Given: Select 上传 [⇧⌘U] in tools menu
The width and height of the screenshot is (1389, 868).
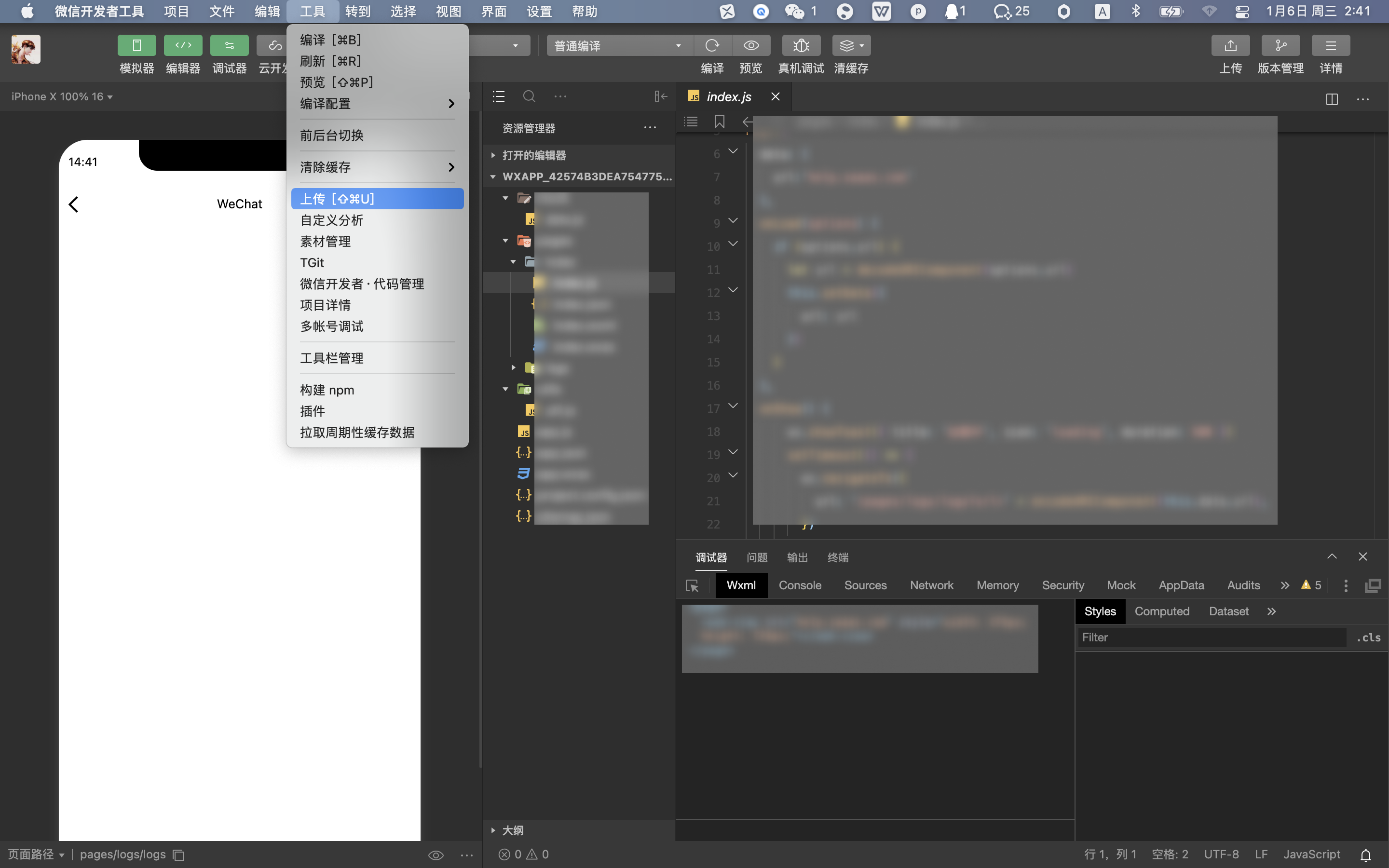Looking at the screenshot, I should pos(377,199).
